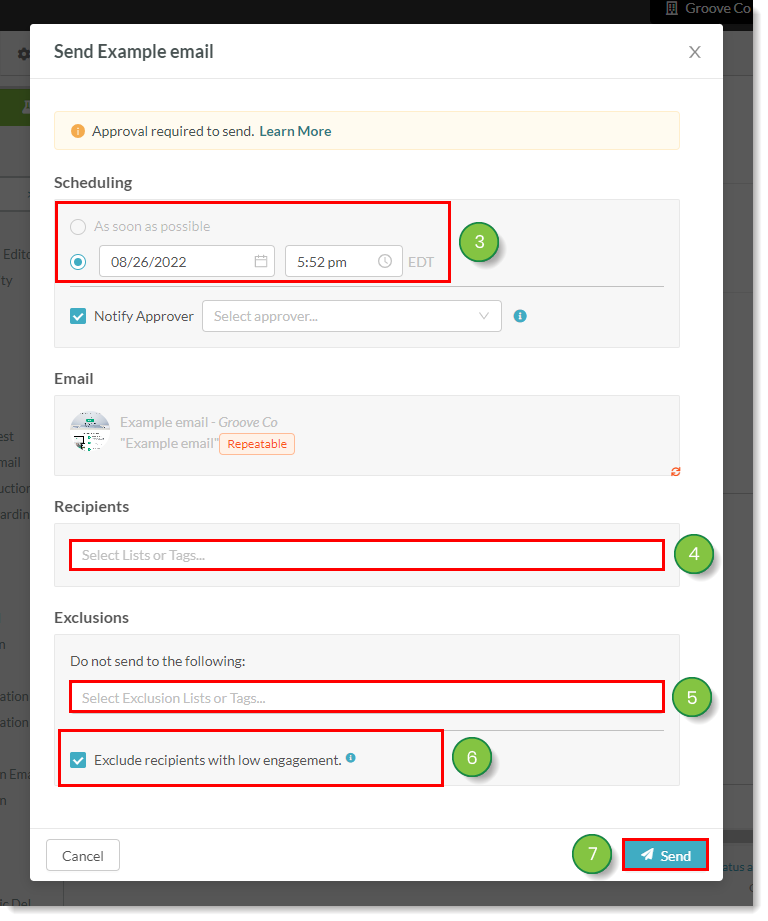Click the EDT timezone label
The width and height of the screenshot is (768, 921).
[421, 262]
